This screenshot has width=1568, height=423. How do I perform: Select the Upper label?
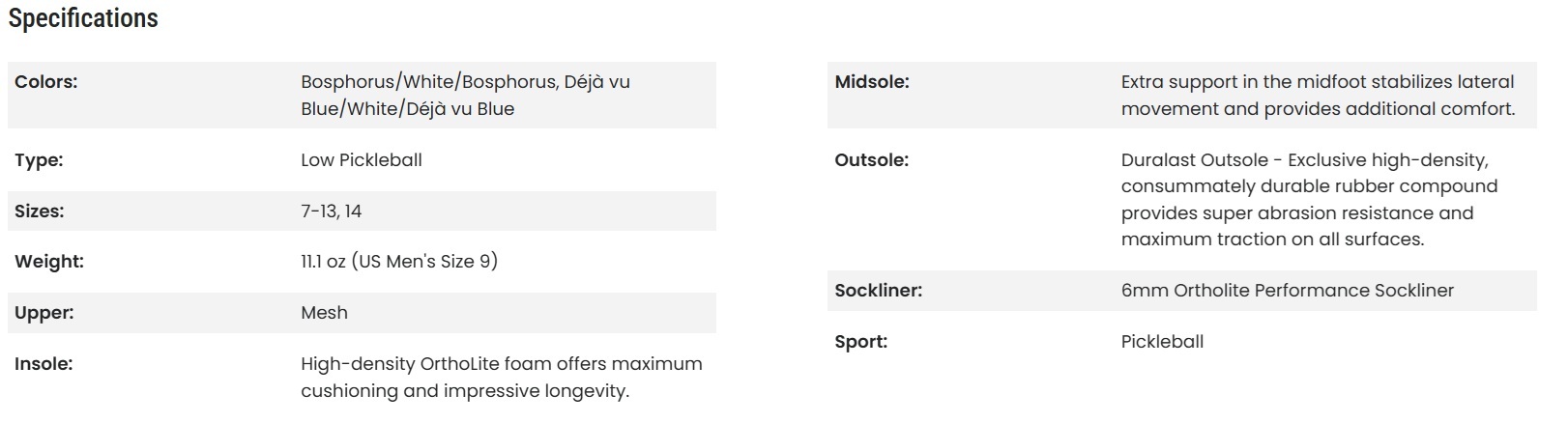point(44,313)
